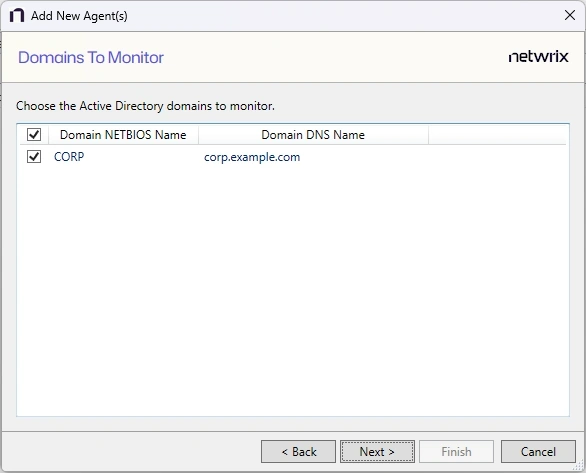Uncheck the CORP domain checkbox

[34, 157]
